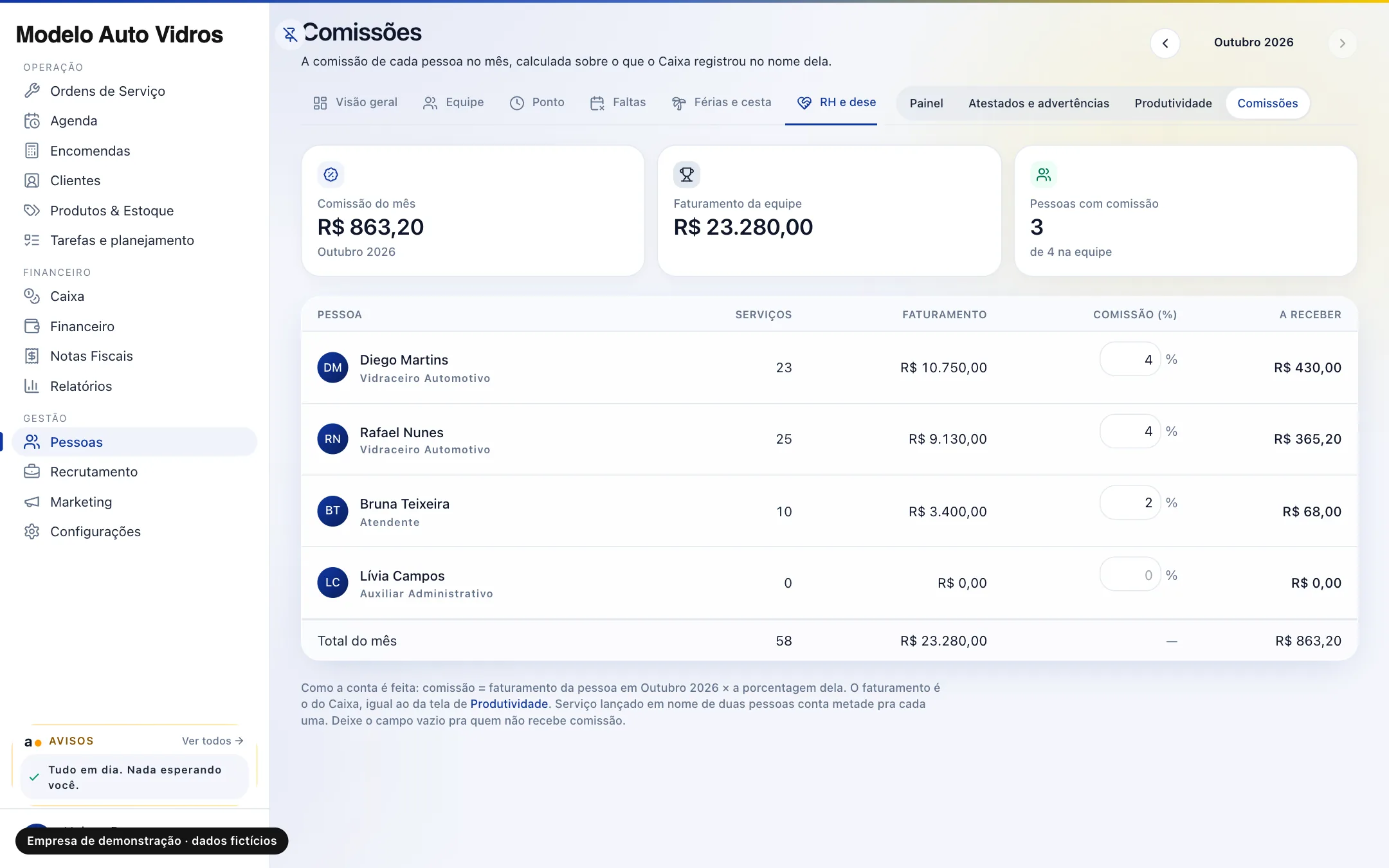Click the Tarefas e planejamento list icon
1389x868 pixels.
point(32,240)
